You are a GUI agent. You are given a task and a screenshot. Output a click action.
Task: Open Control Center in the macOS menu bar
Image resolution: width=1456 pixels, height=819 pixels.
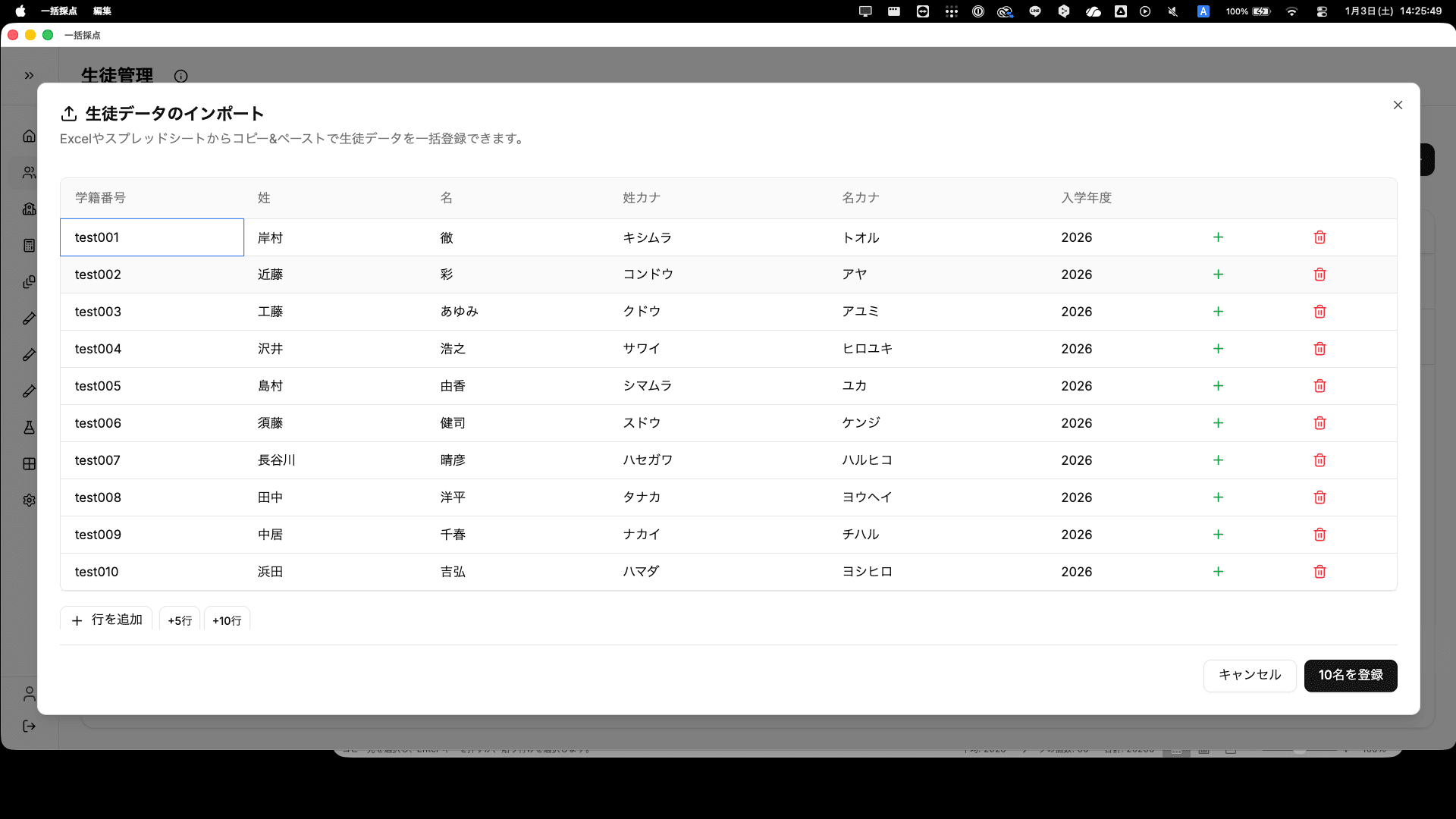[x=1322, y=11]
